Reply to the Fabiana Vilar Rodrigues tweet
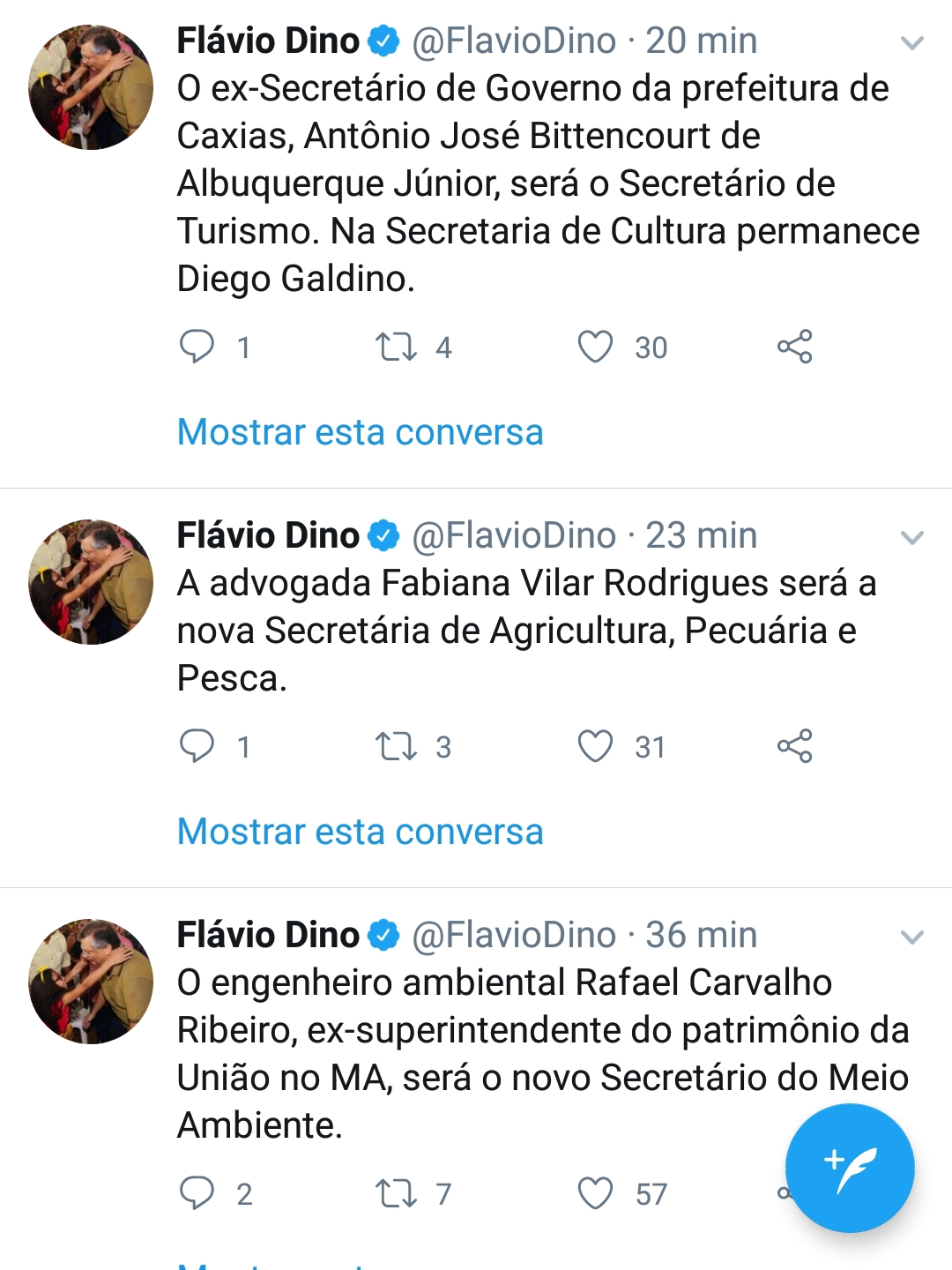The height and width of the screenshot is (1270, 952). coord(197,746)
